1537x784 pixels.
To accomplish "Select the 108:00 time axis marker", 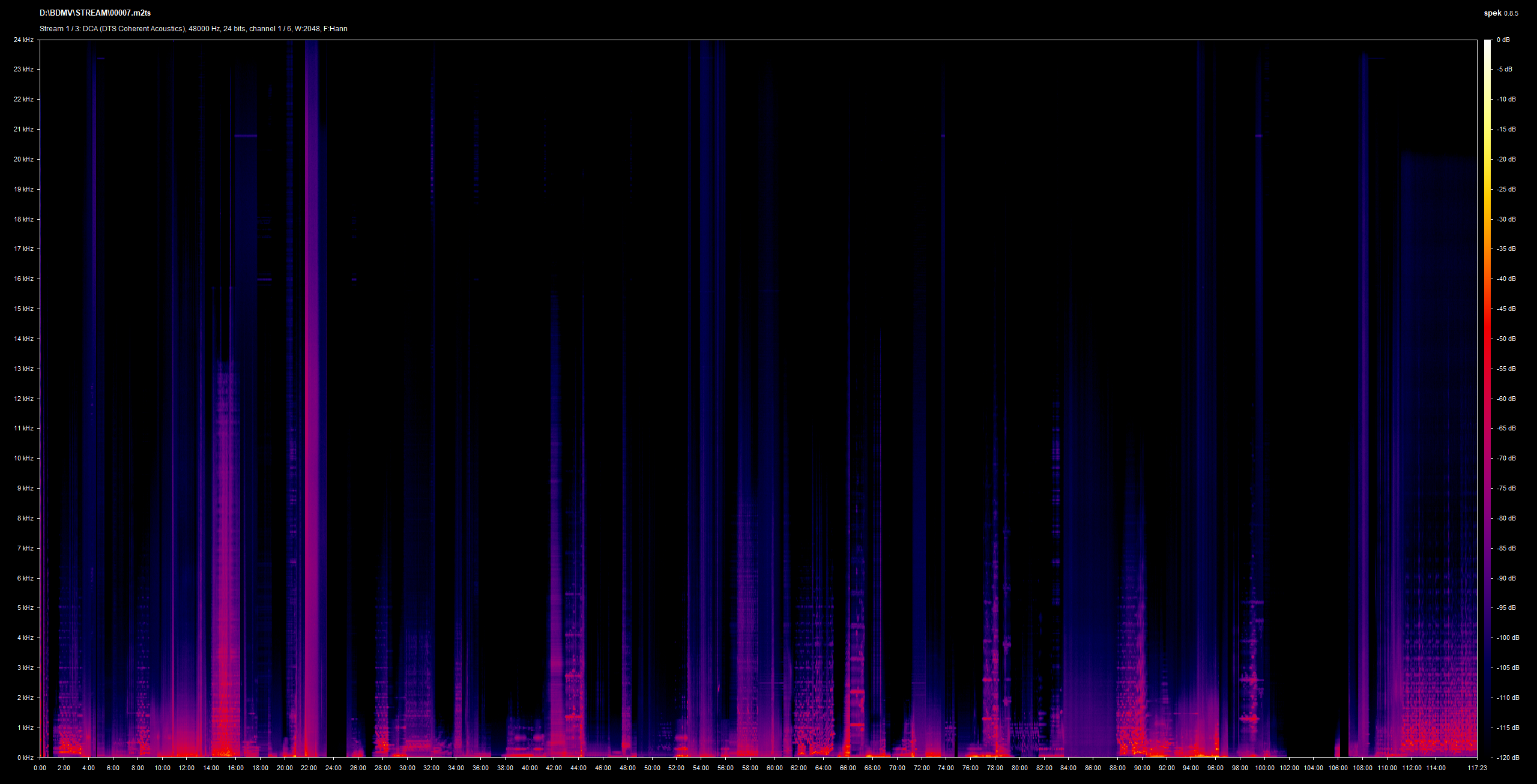I will click(1362, 768).
